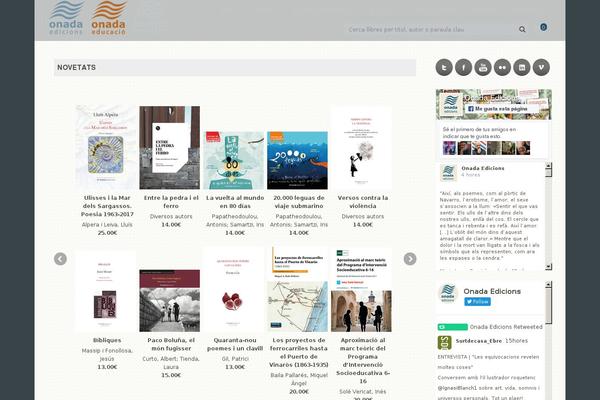Click the Facebook page banner image

tap(494, 104)
